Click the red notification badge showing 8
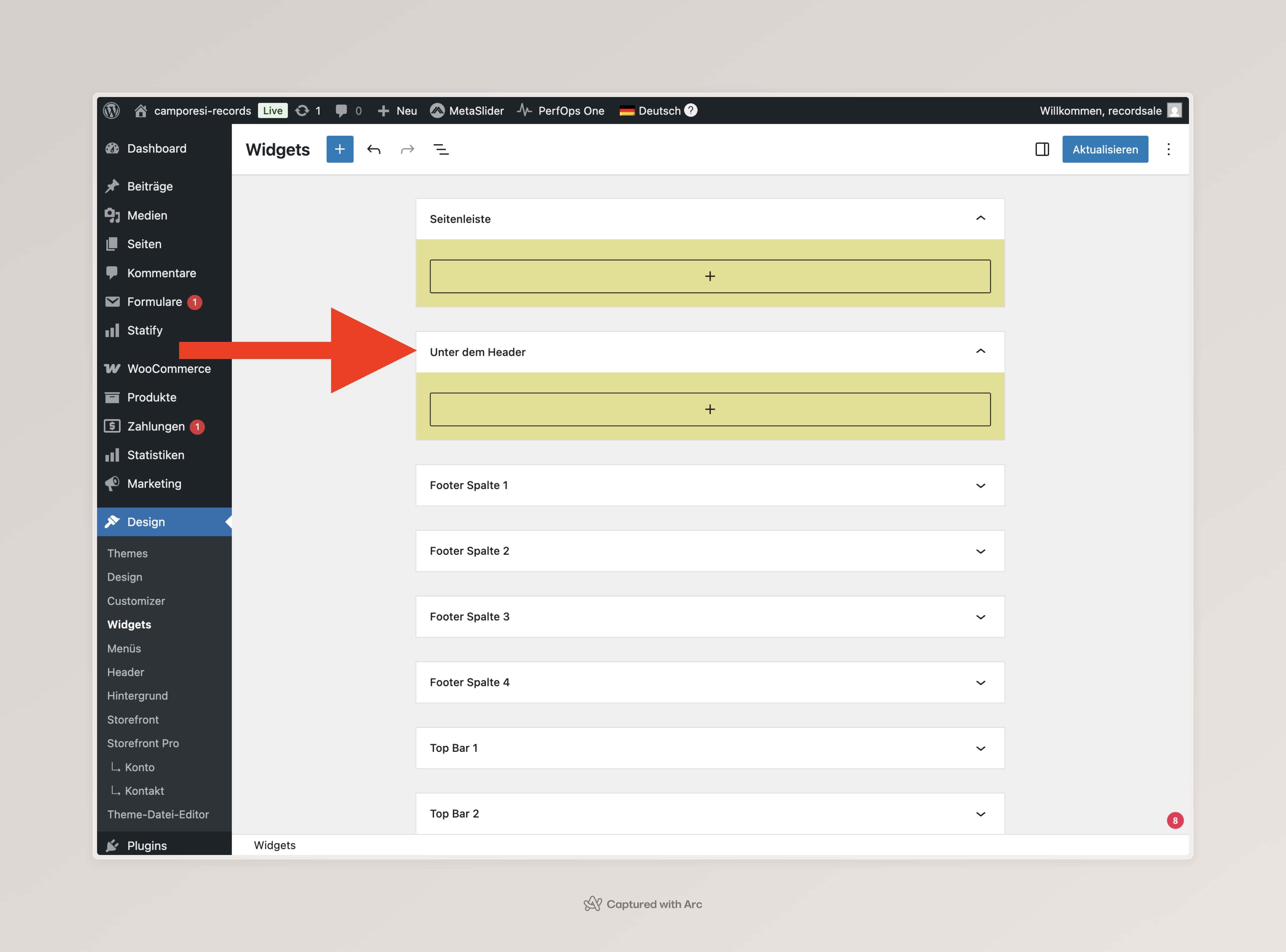 coord(1175,820)
